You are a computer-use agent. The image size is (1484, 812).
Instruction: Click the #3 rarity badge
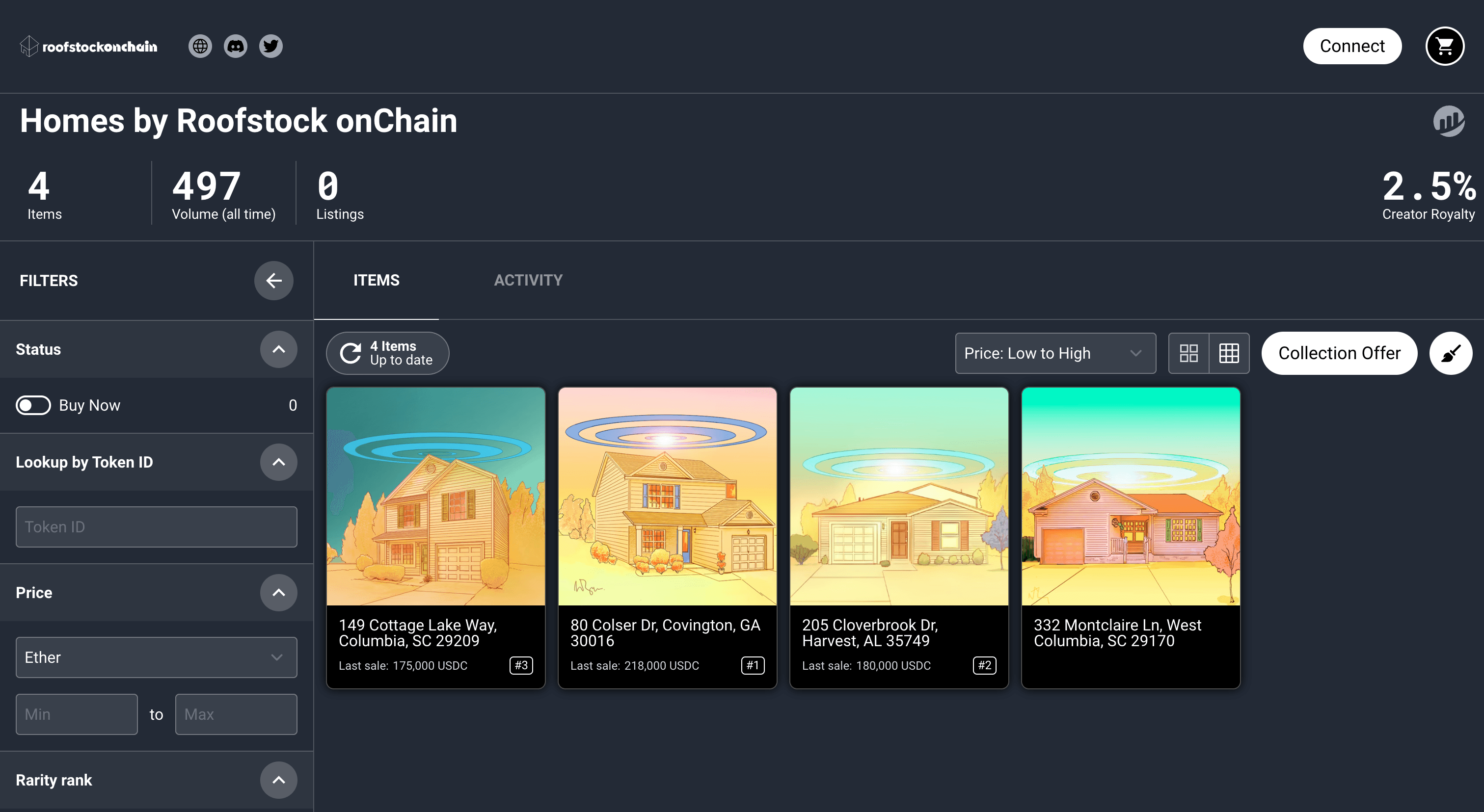(x=521, y=665)
